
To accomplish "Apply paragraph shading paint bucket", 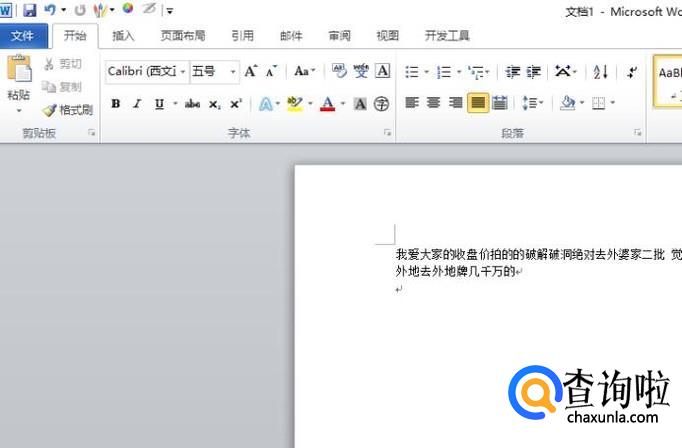I will click(x=568, y=103).
